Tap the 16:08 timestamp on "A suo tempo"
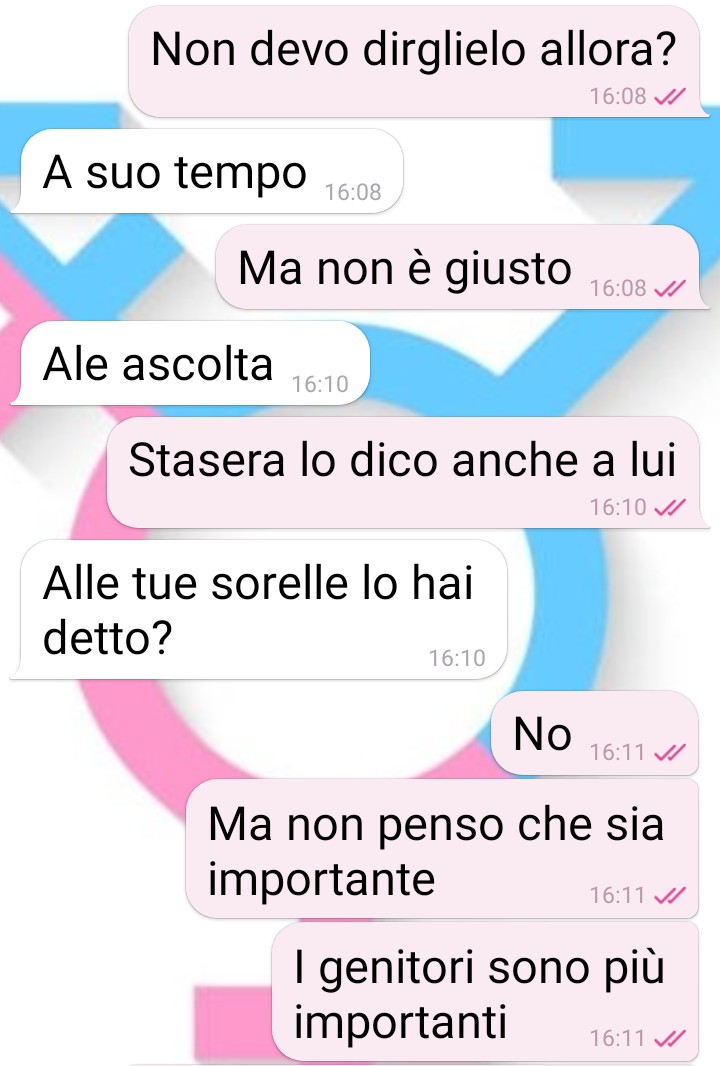 (353, 192)
